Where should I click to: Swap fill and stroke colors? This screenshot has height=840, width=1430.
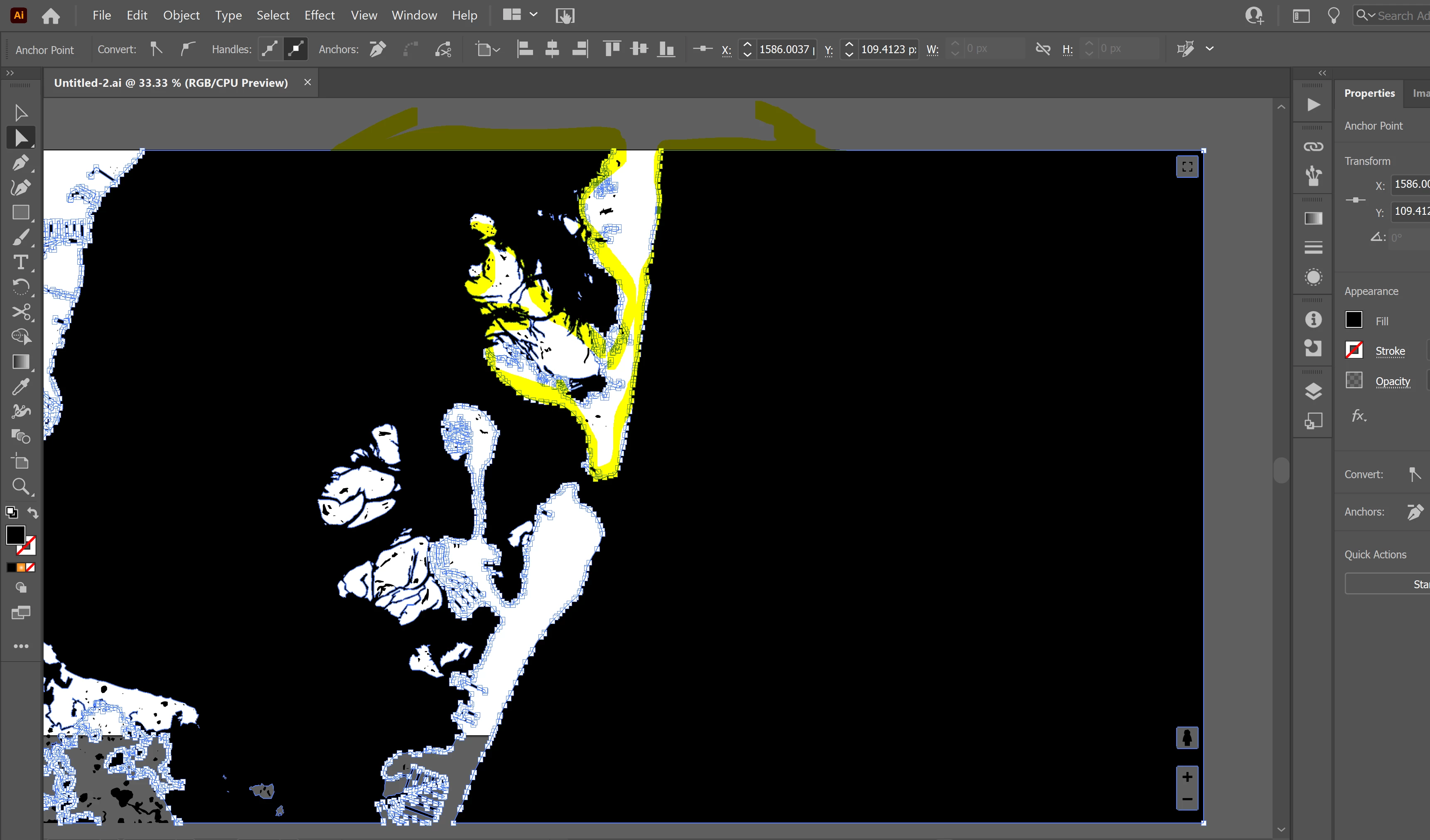(x=33, y=513)
